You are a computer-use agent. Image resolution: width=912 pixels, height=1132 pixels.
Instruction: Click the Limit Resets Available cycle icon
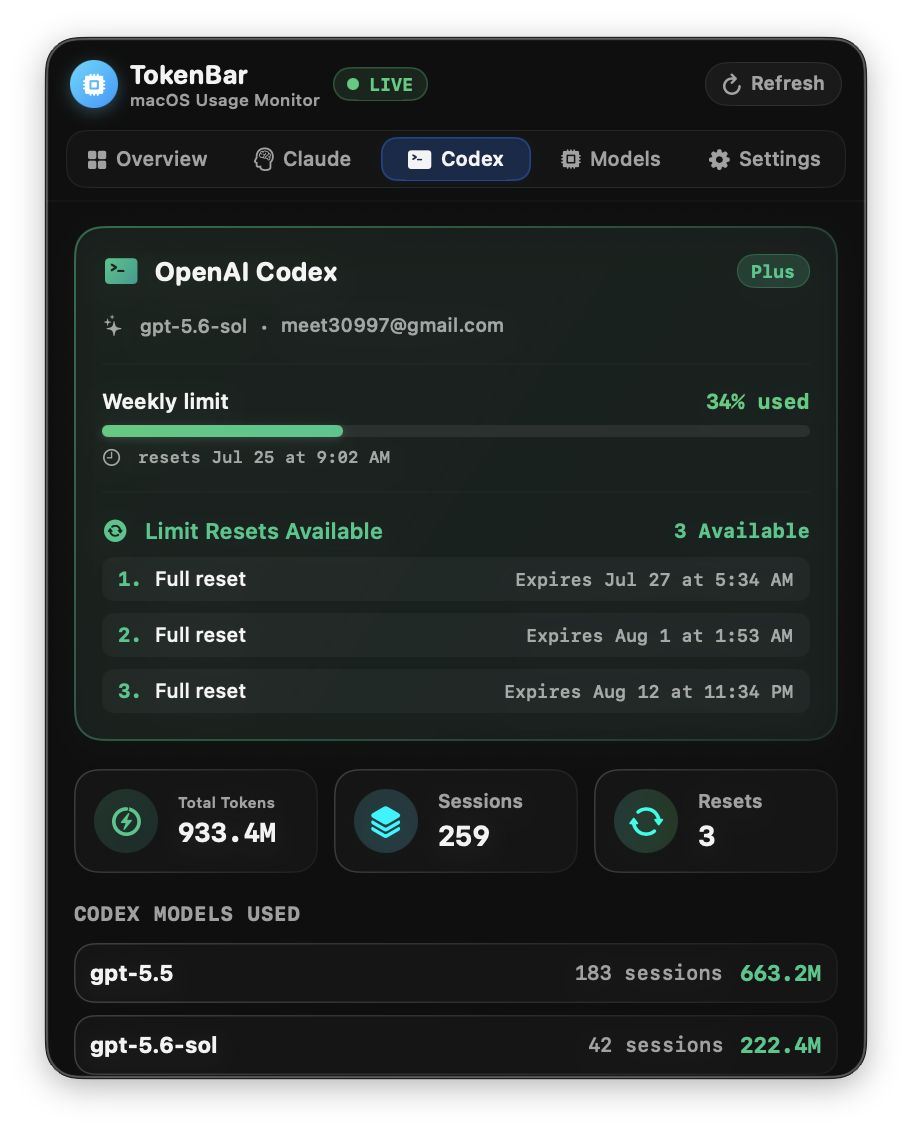(116, 531)
